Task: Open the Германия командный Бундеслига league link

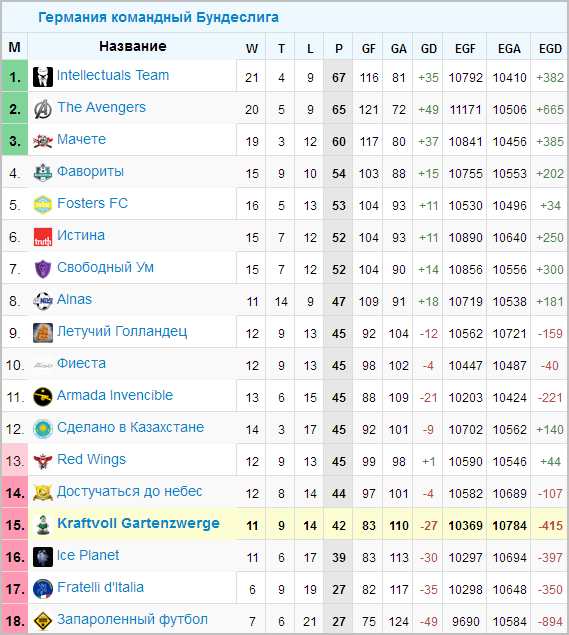Action: click(x=158, y=17)
